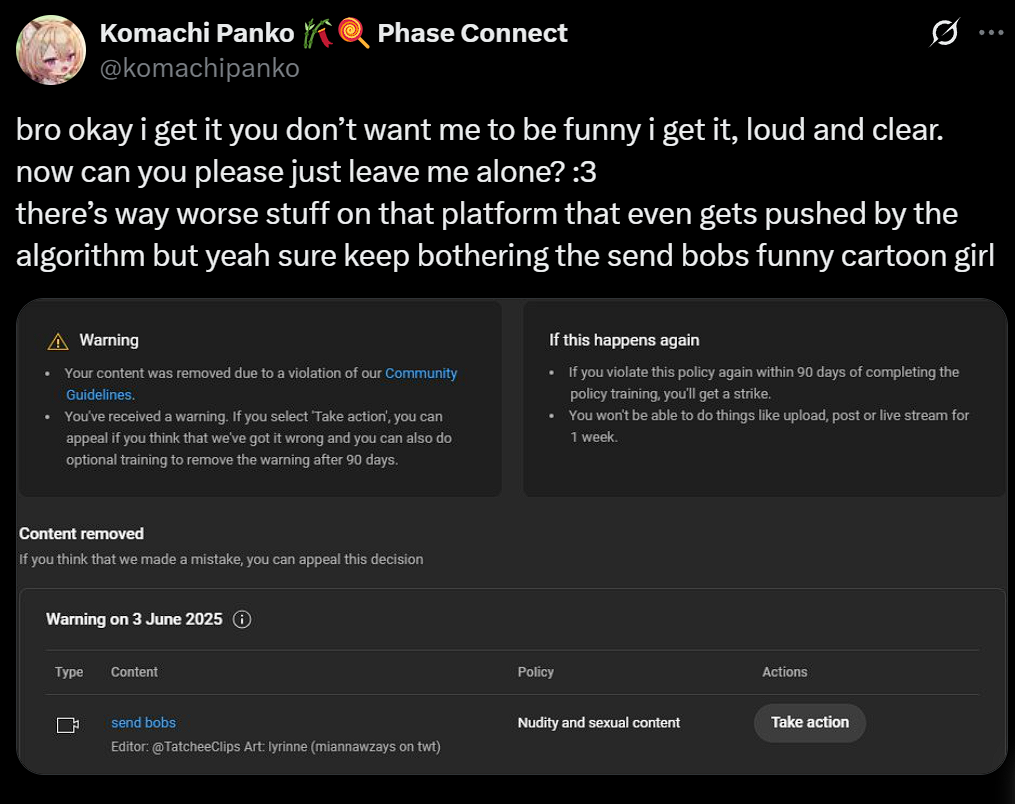1015x804 pixels.
Task: Click the Content column header
Action: coord(134,672)
